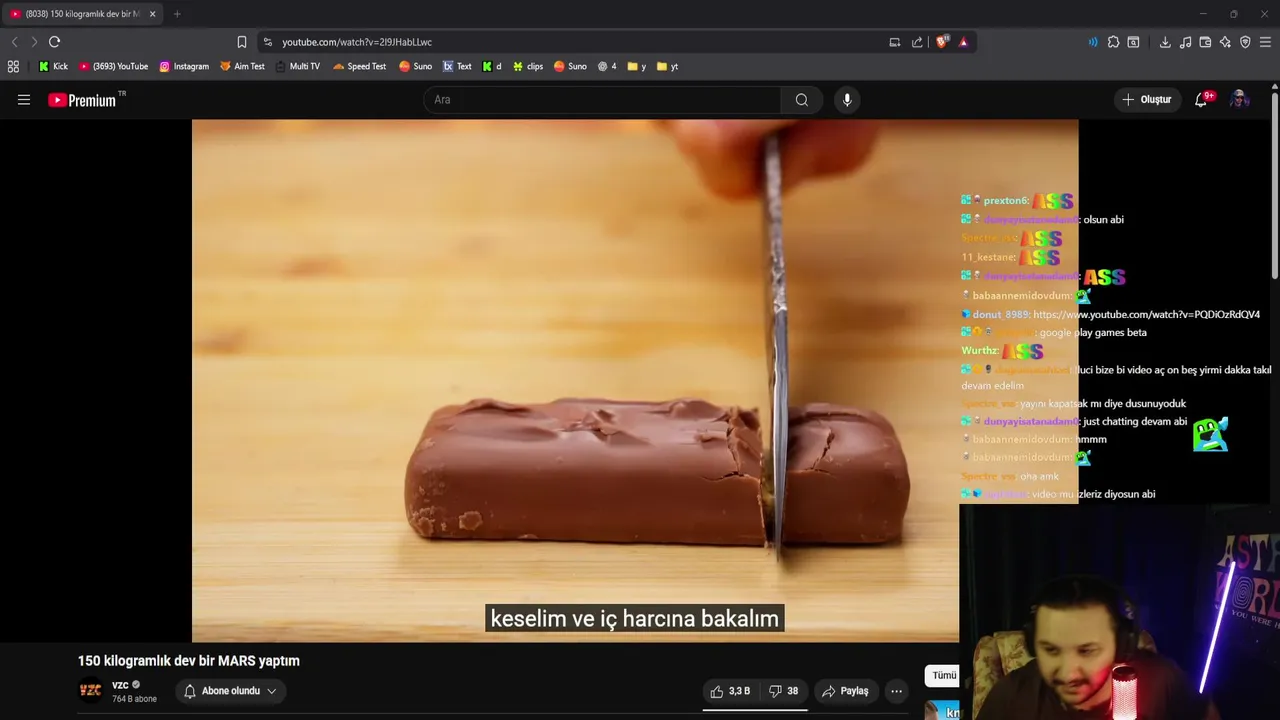Click the Oluştur create button
Image resolution: width=1280 pixels, height=720 pixels.
point(1146,100)
